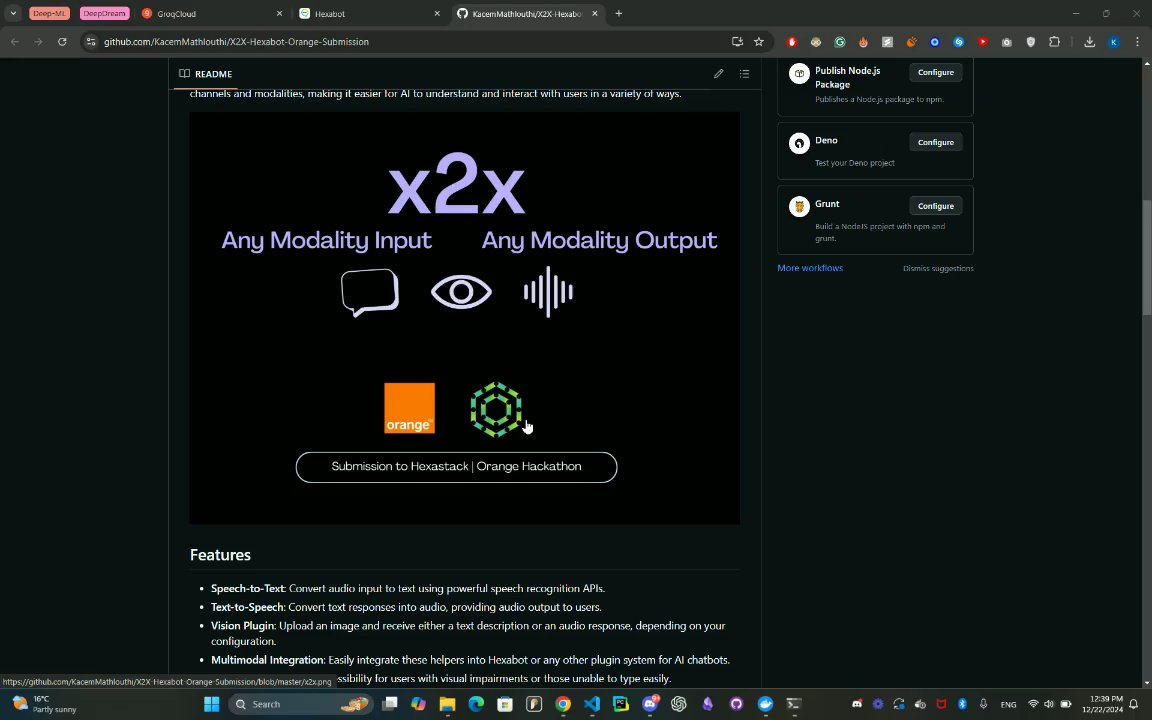The height and width of the screenshot is (720, 1152).
Task: Open File Explorer from the taskbar
Action: tap(447, 704)
